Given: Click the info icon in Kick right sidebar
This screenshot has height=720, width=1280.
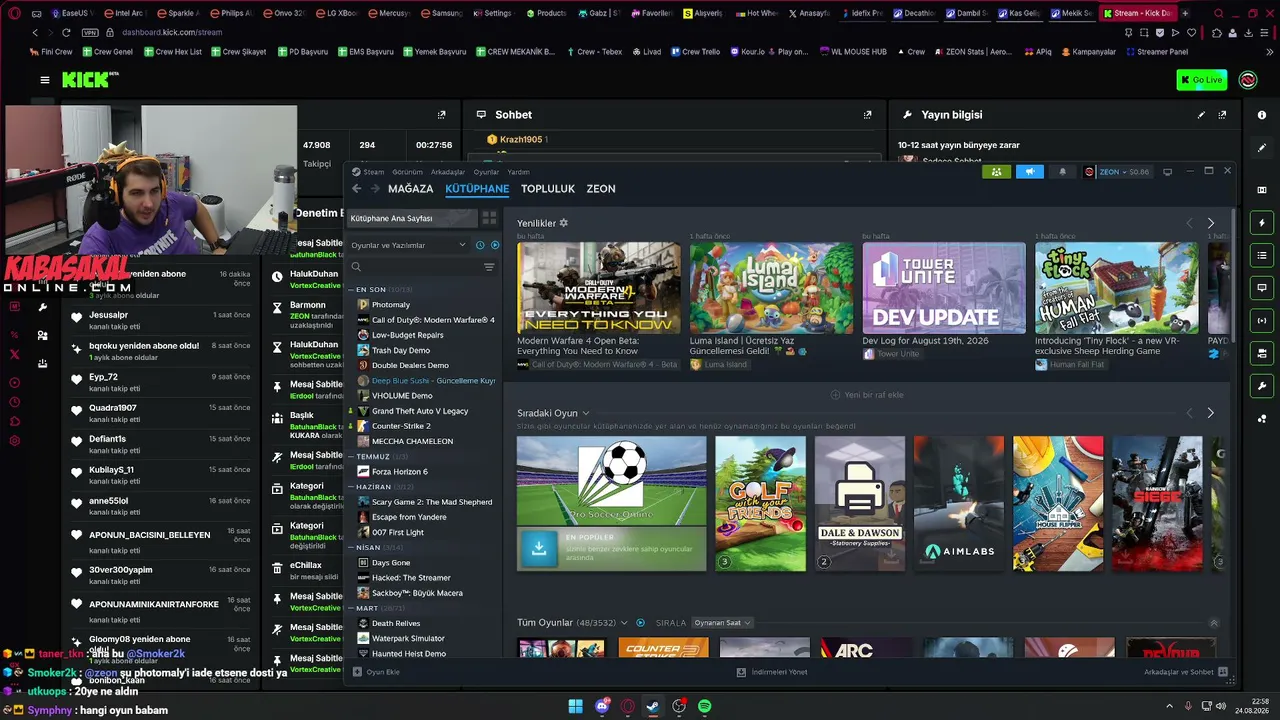Looking at the screenshot, I should pyautogui.click(x=1262, y=115).
